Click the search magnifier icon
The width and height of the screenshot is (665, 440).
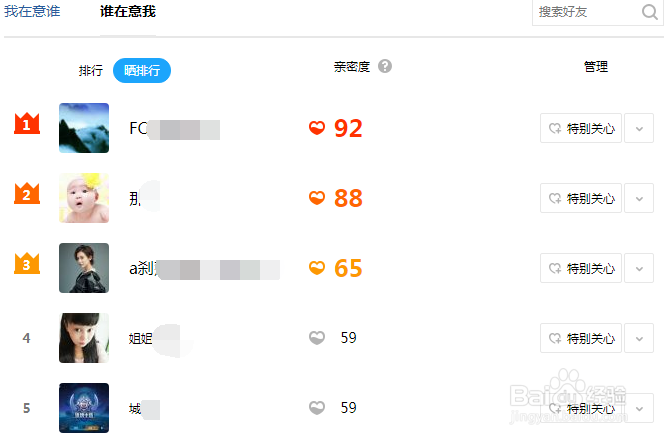click(649, 12)
